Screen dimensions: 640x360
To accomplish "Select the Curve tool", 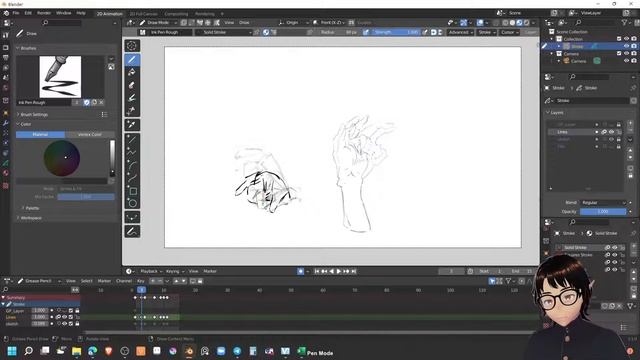I will (x=132, y=178).
